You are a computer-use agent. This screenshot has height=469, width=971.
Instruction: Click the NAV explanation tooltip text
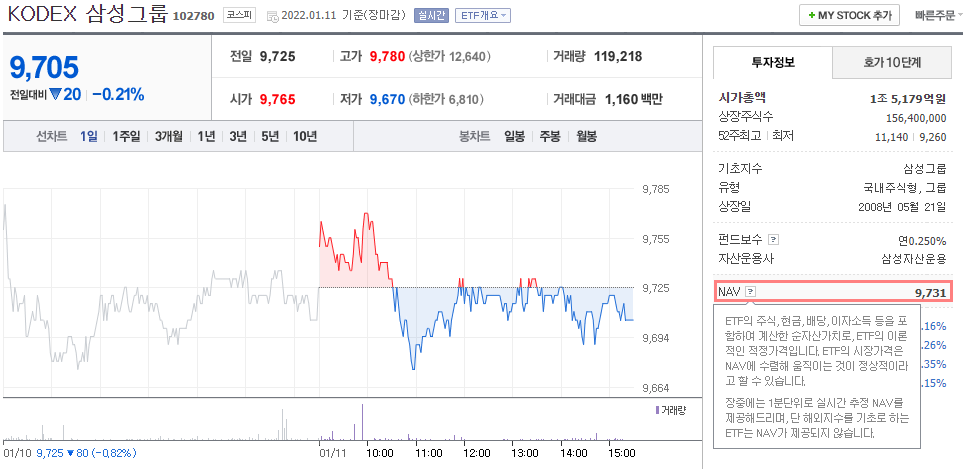(x=816, y=375)
